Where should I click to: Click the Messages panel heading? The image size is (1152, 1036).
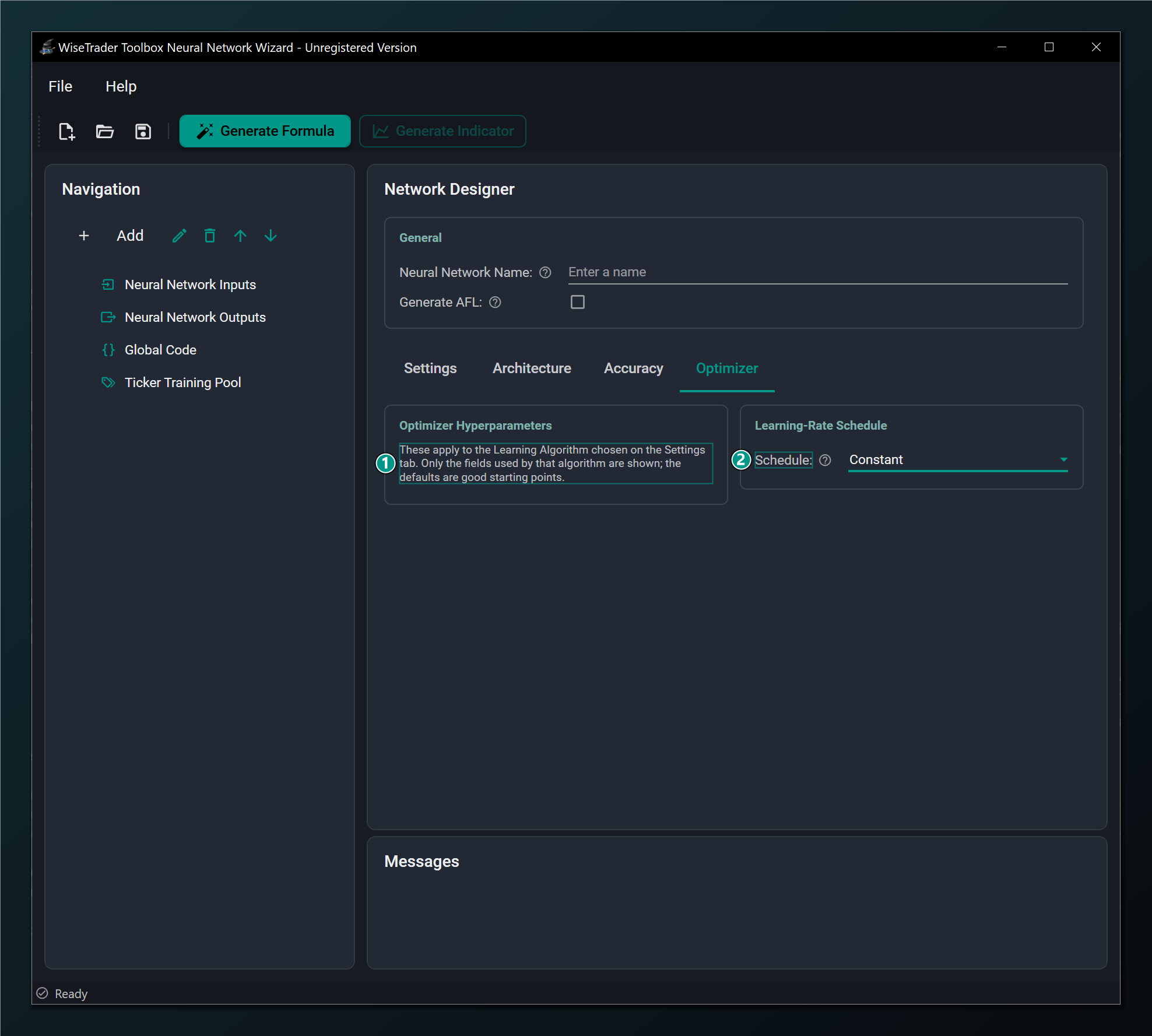422,862
